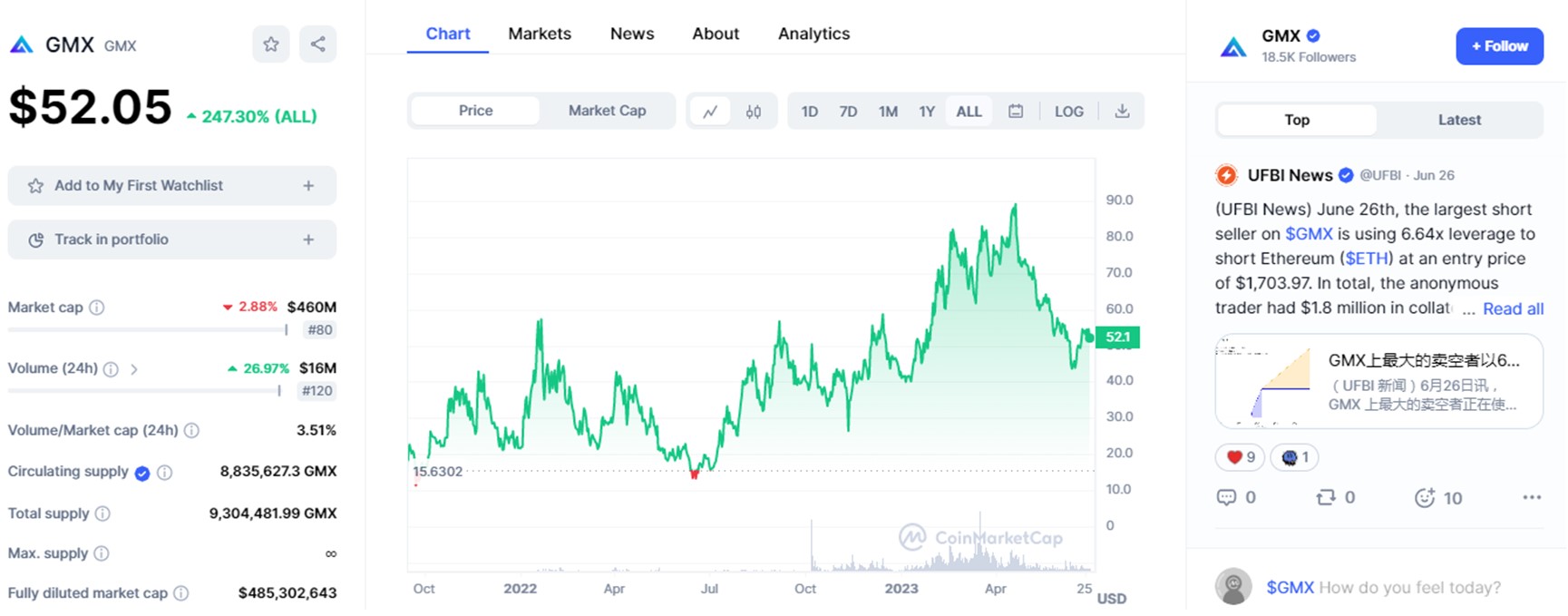Switch to the Latest posts tab
The image size is (1568, 616).
click(1458, 120)
